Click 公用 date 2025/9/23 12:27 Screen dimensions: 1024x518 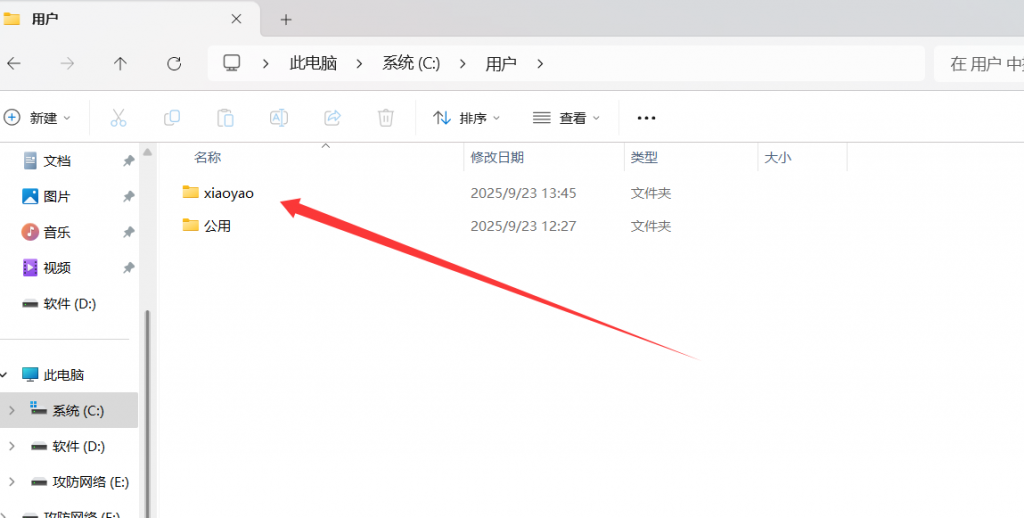pyautogui.click(x=523, y=226)
